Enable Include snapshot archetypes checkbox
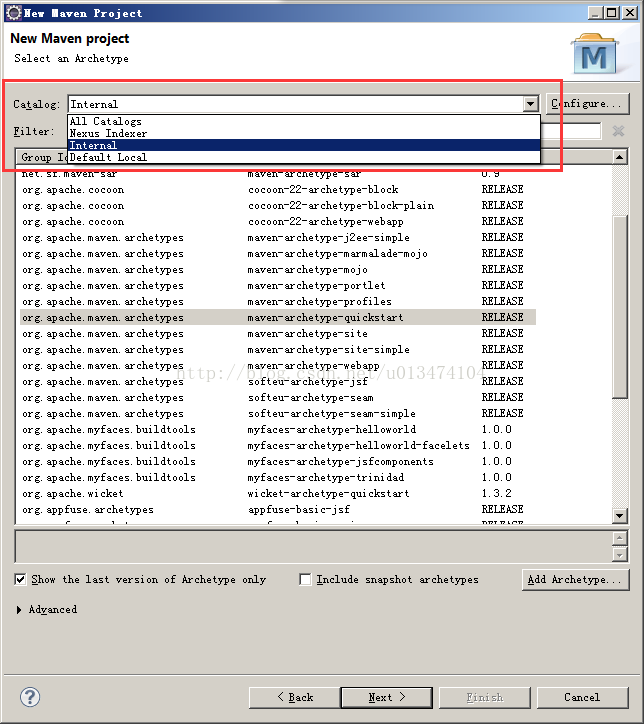This screenshot has width=644, height=724. [x=305, y=579]
